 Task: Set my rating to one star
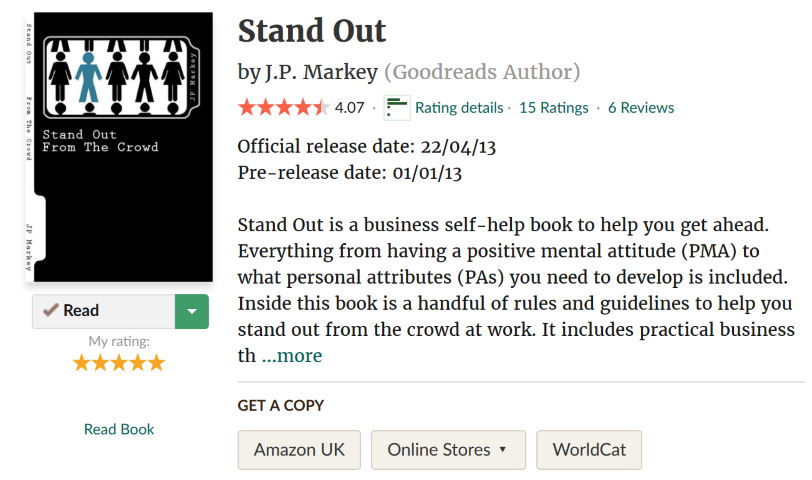[x=81, y=363]
